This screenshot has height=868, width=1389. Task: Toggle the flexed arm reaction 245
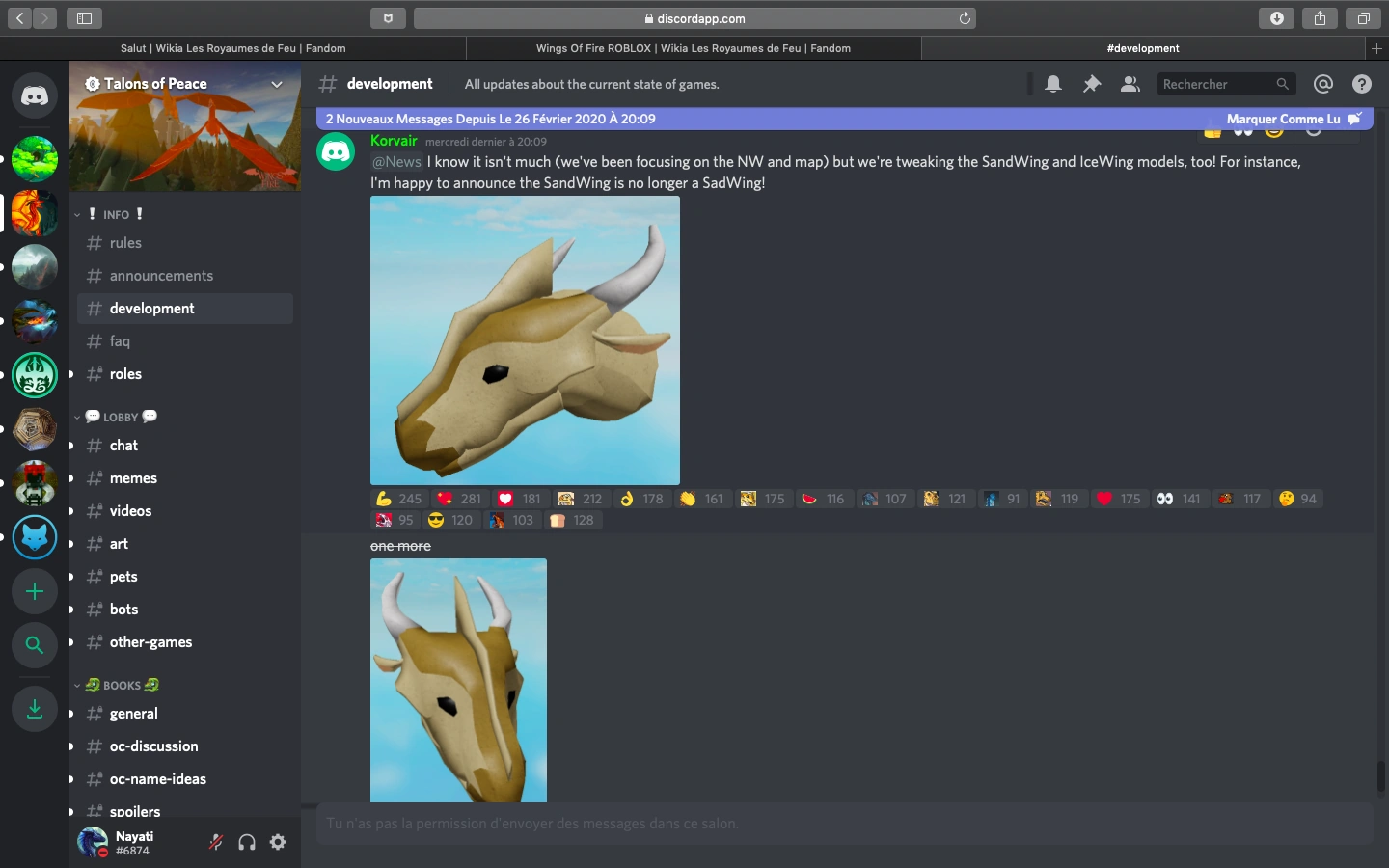pos(398,499)
